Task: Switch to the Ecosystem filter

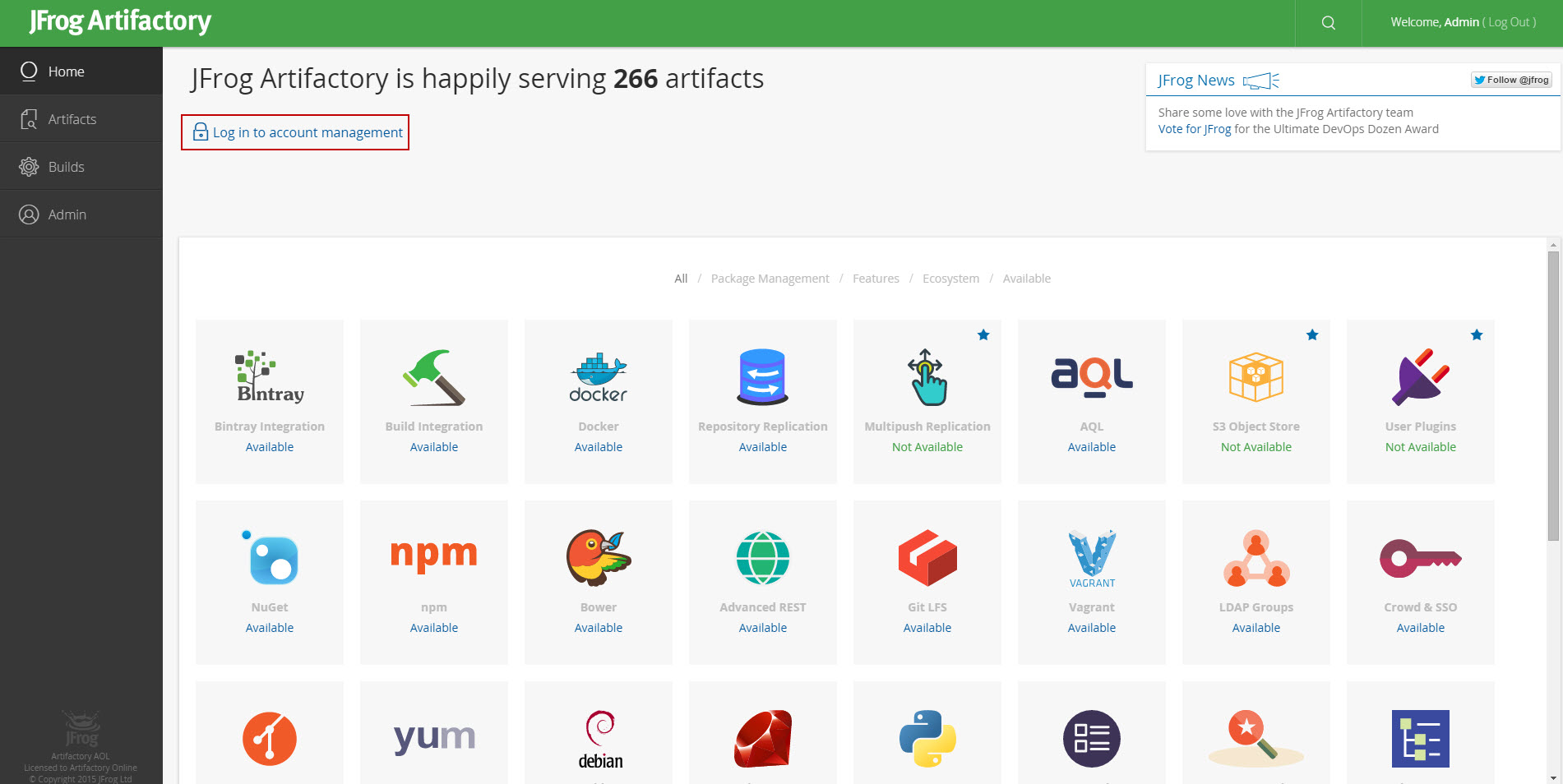Action: 950,279
